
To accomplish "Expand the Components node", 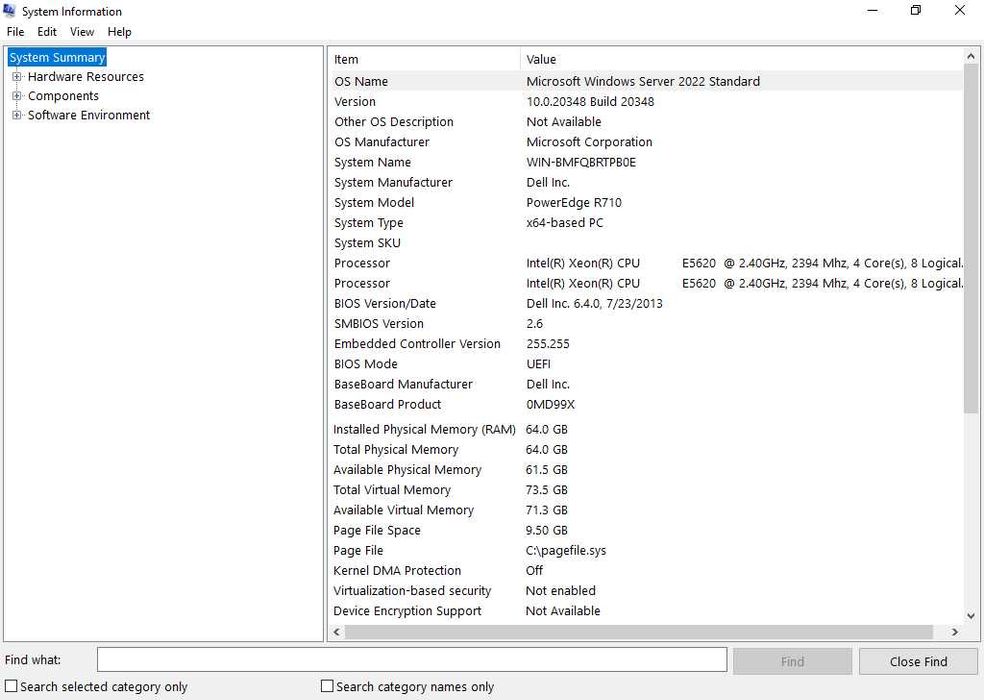I will (x=16, y=96).
